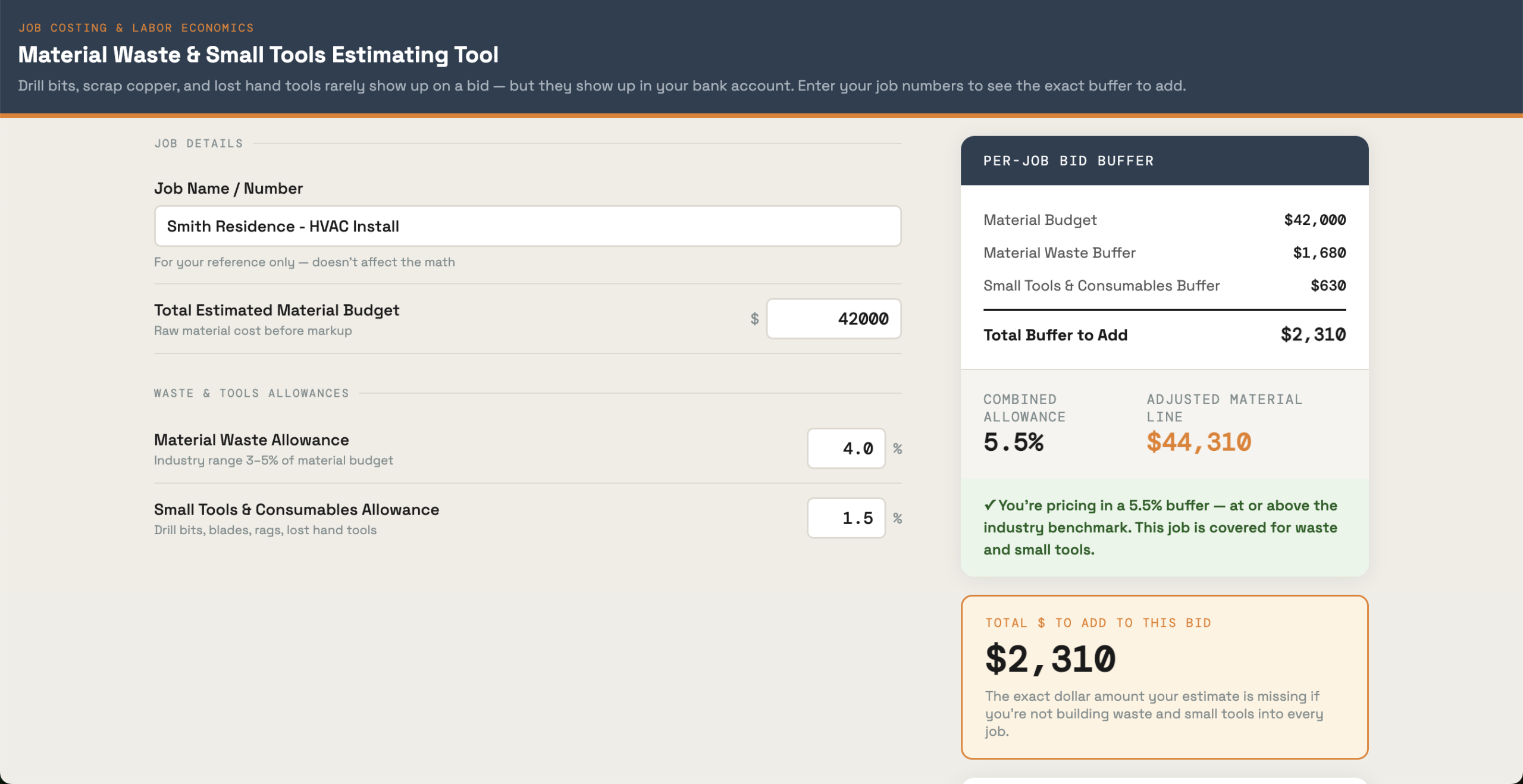Click the header subtitle about drill bits and scrap copper

(x=602, y=86)
